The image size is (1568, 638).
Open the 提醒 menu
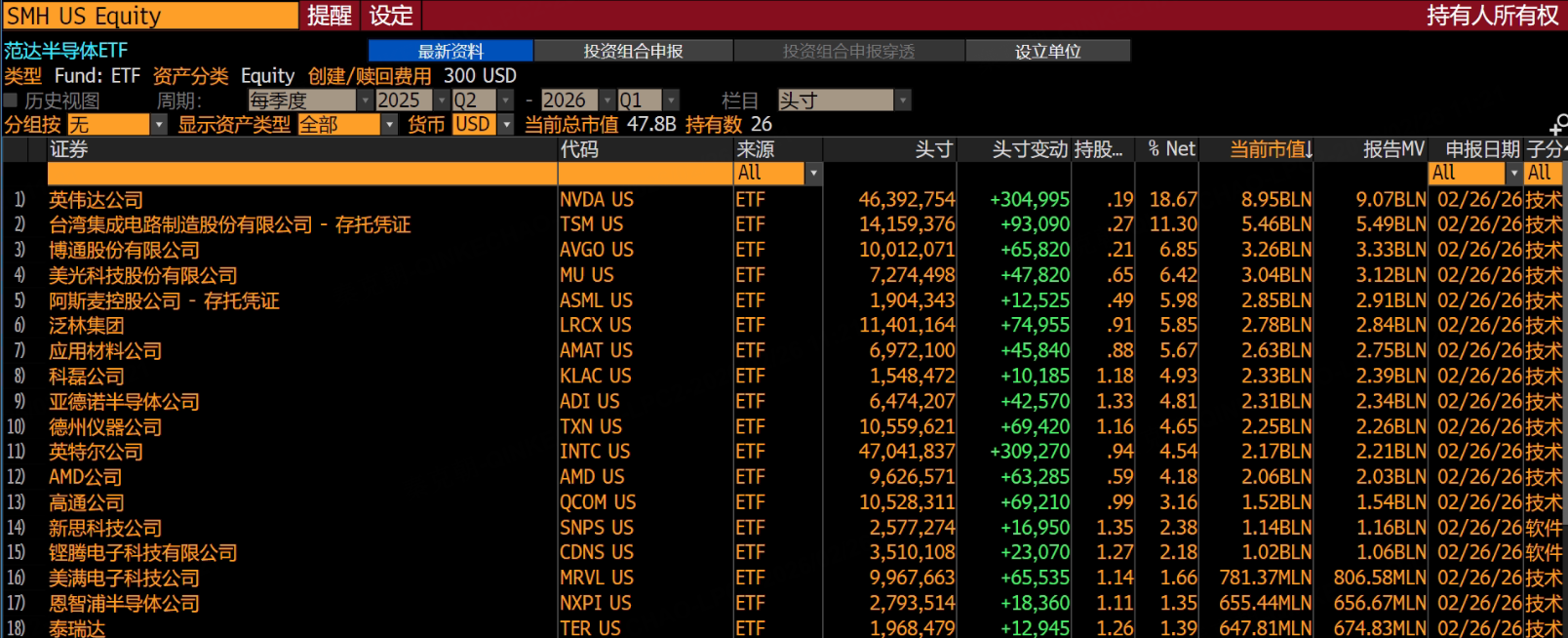click(x=330, y=16)
